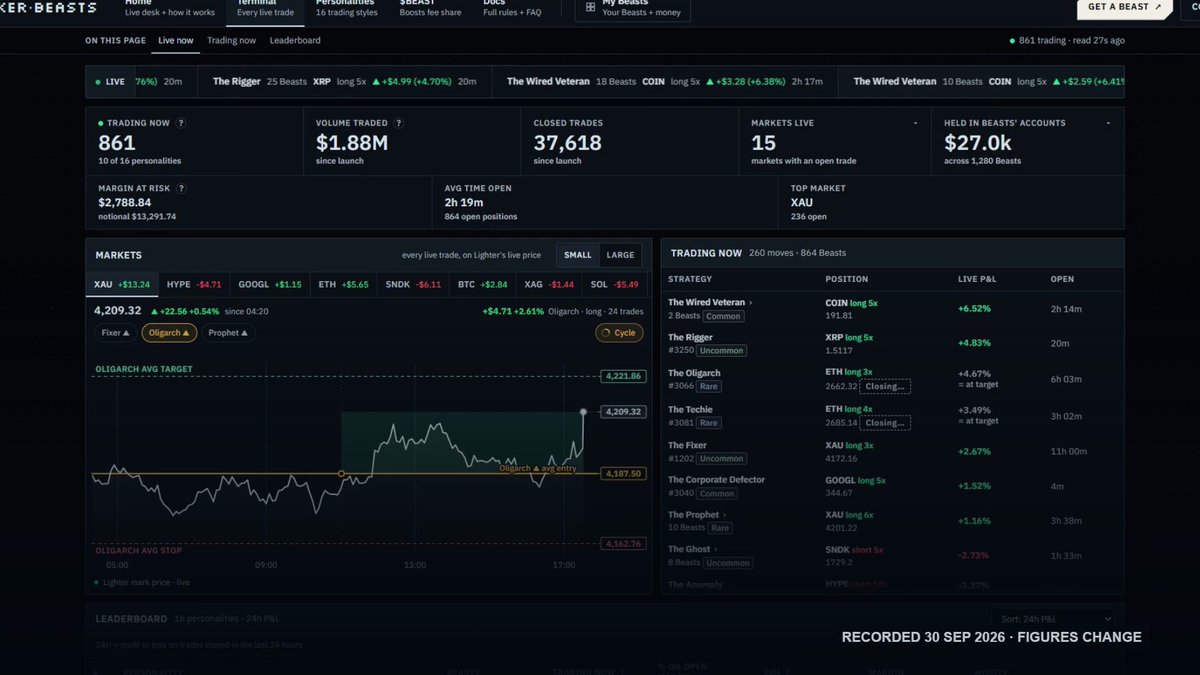This screenshot has height=675, width=1200.
Task: Toggle the Oligarch strategy chip
Action: [x=169, y=333]
